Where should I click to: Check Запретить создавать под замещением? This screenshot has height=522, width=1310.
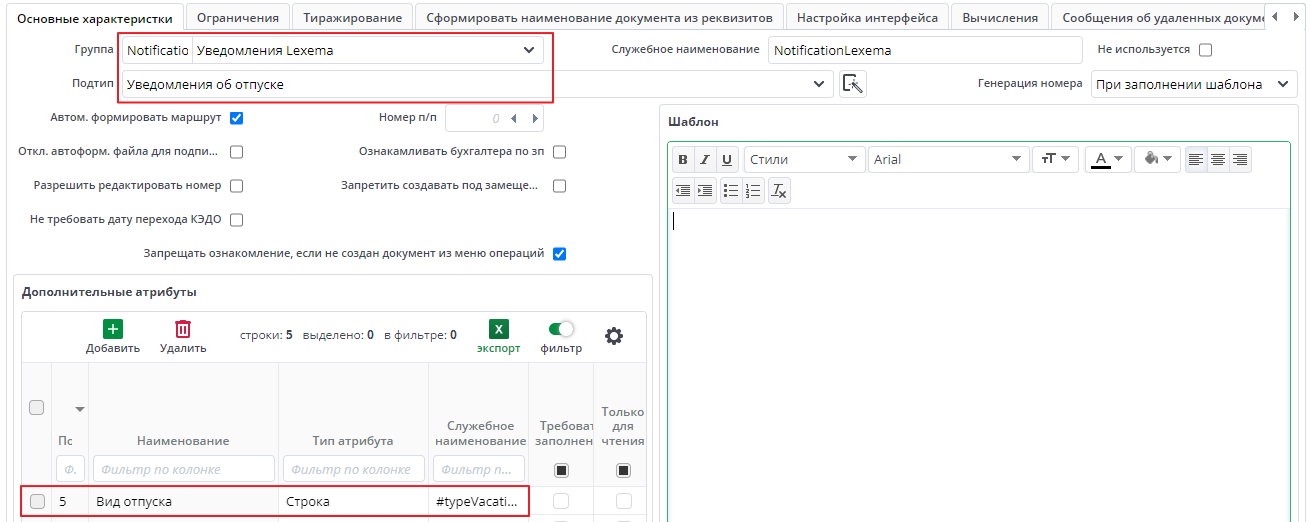(x=560, y=186)
